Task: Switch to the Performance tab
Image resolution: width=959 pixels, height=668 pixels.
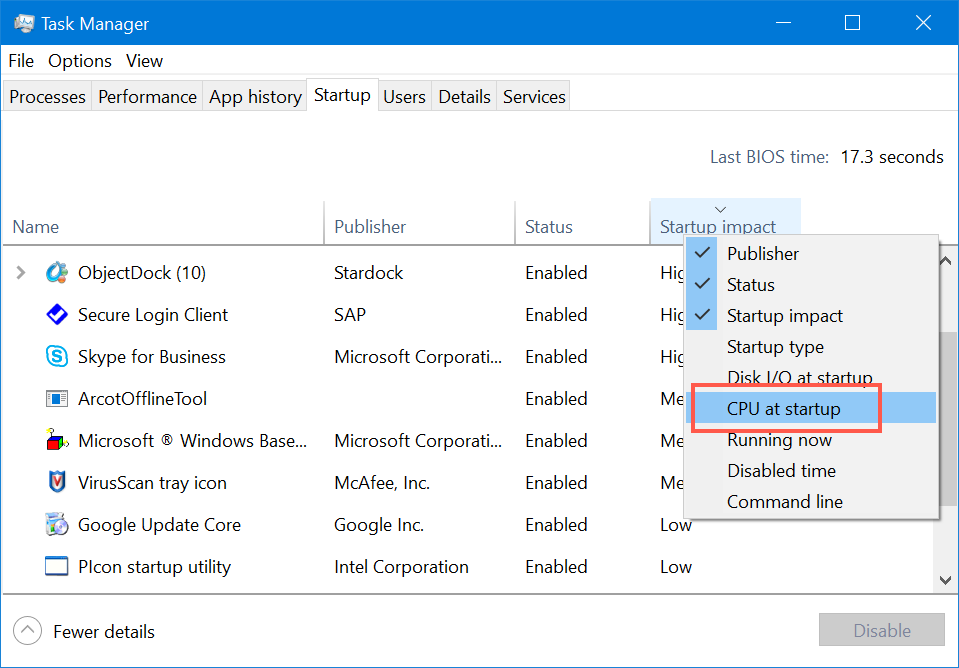Action: point(147,97)
